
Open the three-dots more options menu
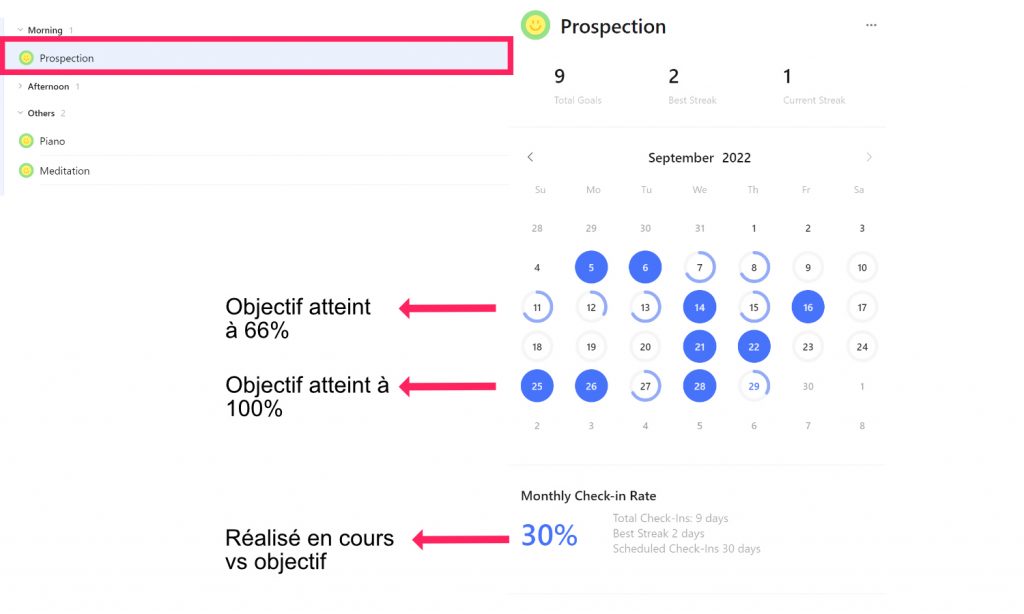click(871, 25)
